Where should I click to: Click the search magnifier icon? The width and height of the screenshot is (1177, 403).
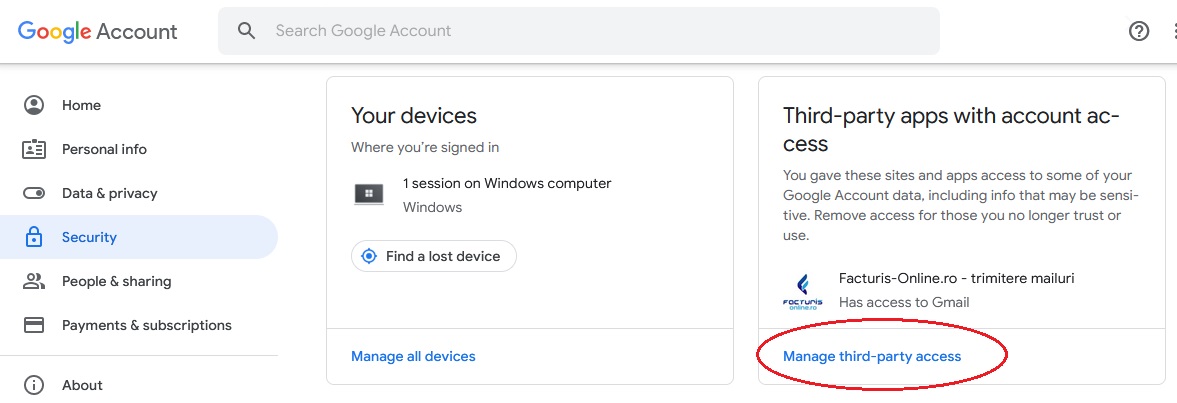click(246, 31)
